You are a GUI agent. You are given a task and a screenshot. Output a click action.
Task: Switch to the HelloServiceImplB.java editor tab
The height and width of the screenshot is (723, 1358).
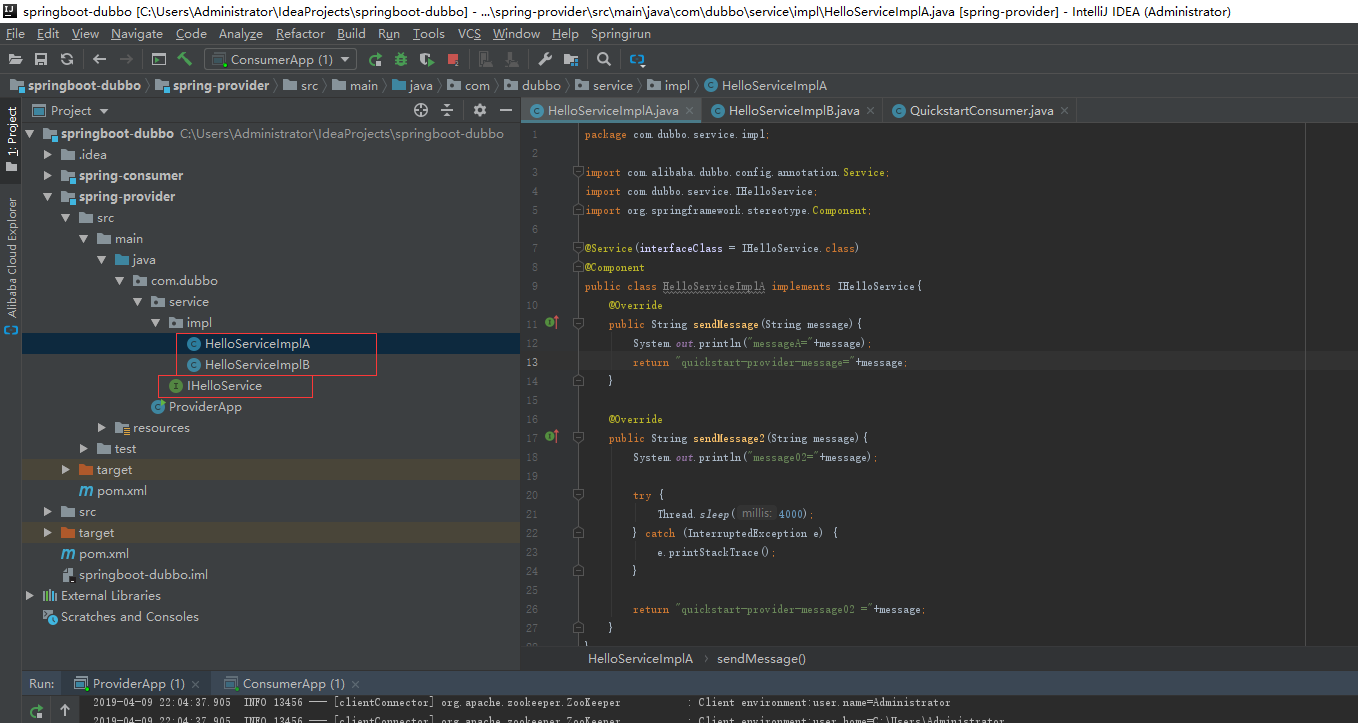click(x=793, y=111)
